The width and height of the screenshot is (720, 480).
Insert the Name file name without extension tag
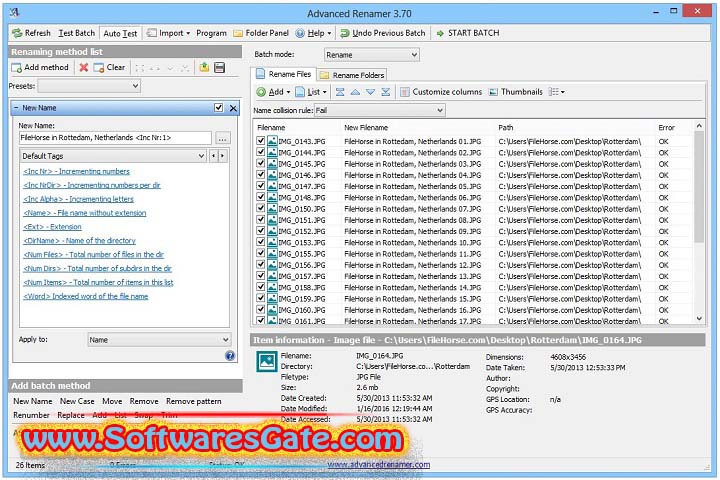click(x=85, y=213)
